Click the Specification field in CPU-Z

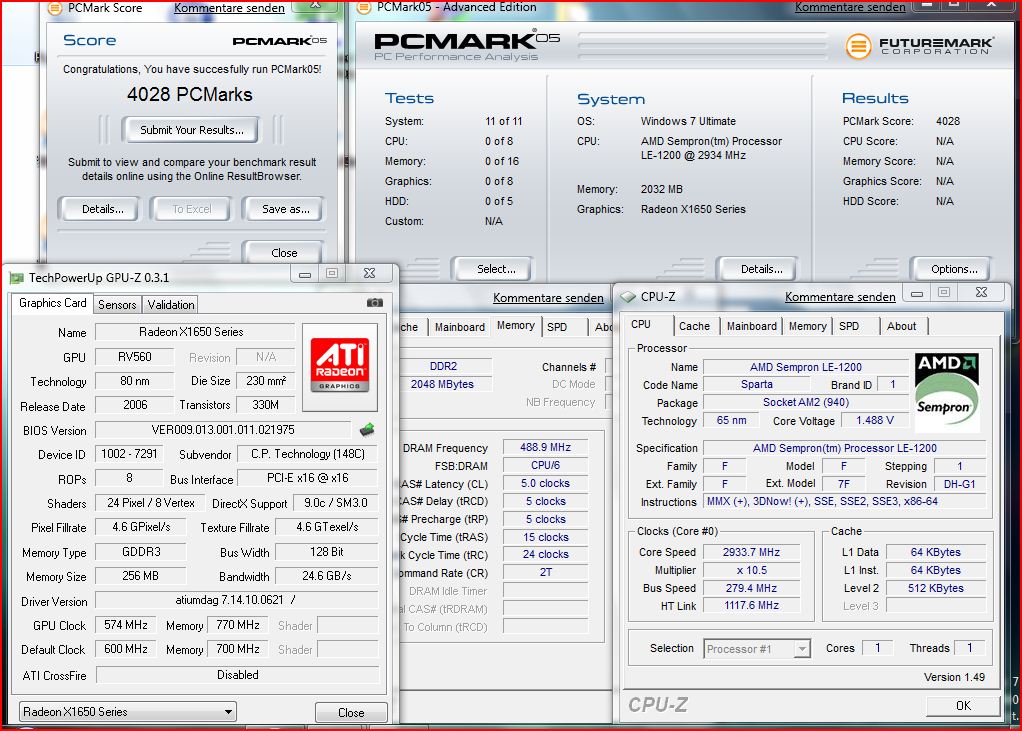point(845,448)
